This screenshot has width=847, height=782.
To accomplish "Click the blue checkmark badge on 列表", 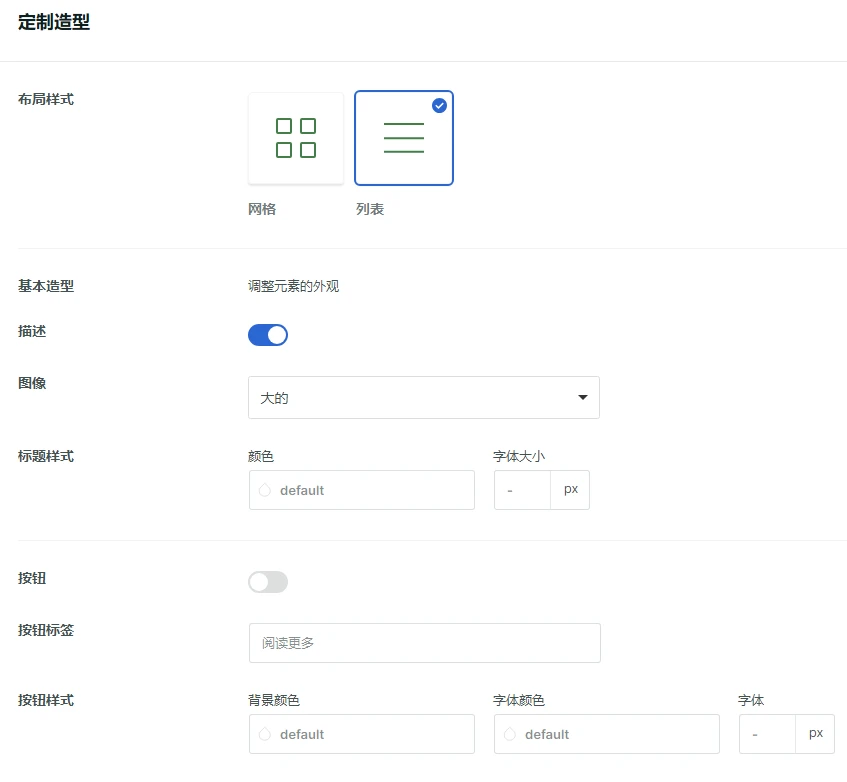I will (440, 105).
